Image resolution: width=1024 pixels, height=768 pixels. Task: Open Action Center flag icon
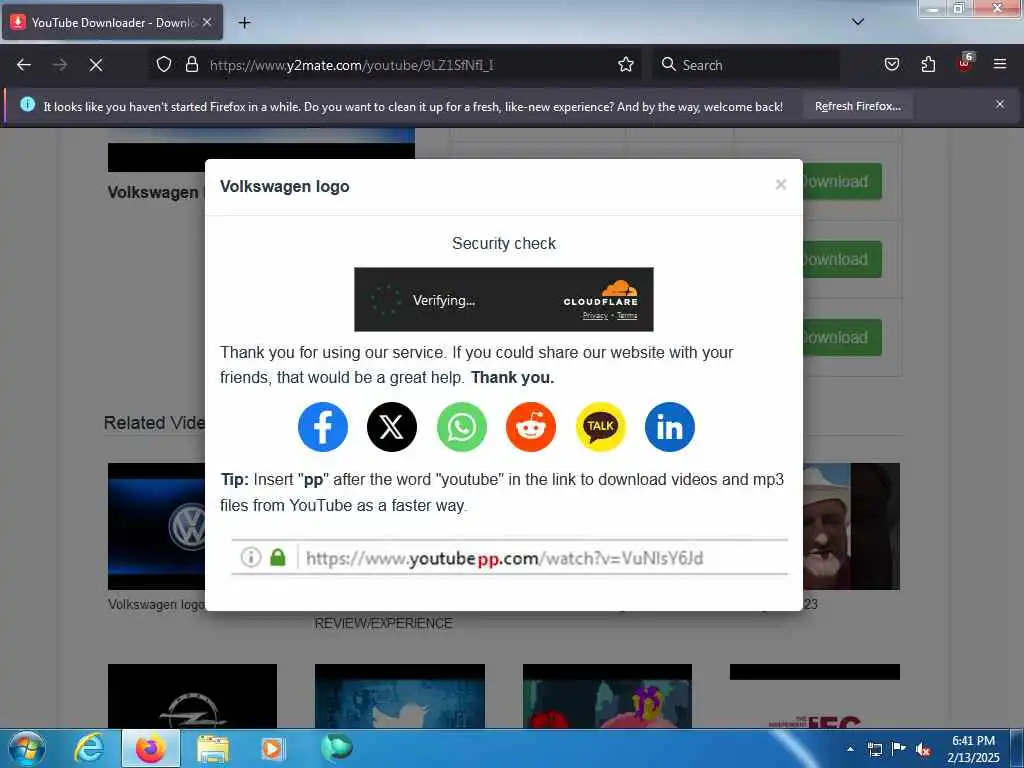click(899, 749)
